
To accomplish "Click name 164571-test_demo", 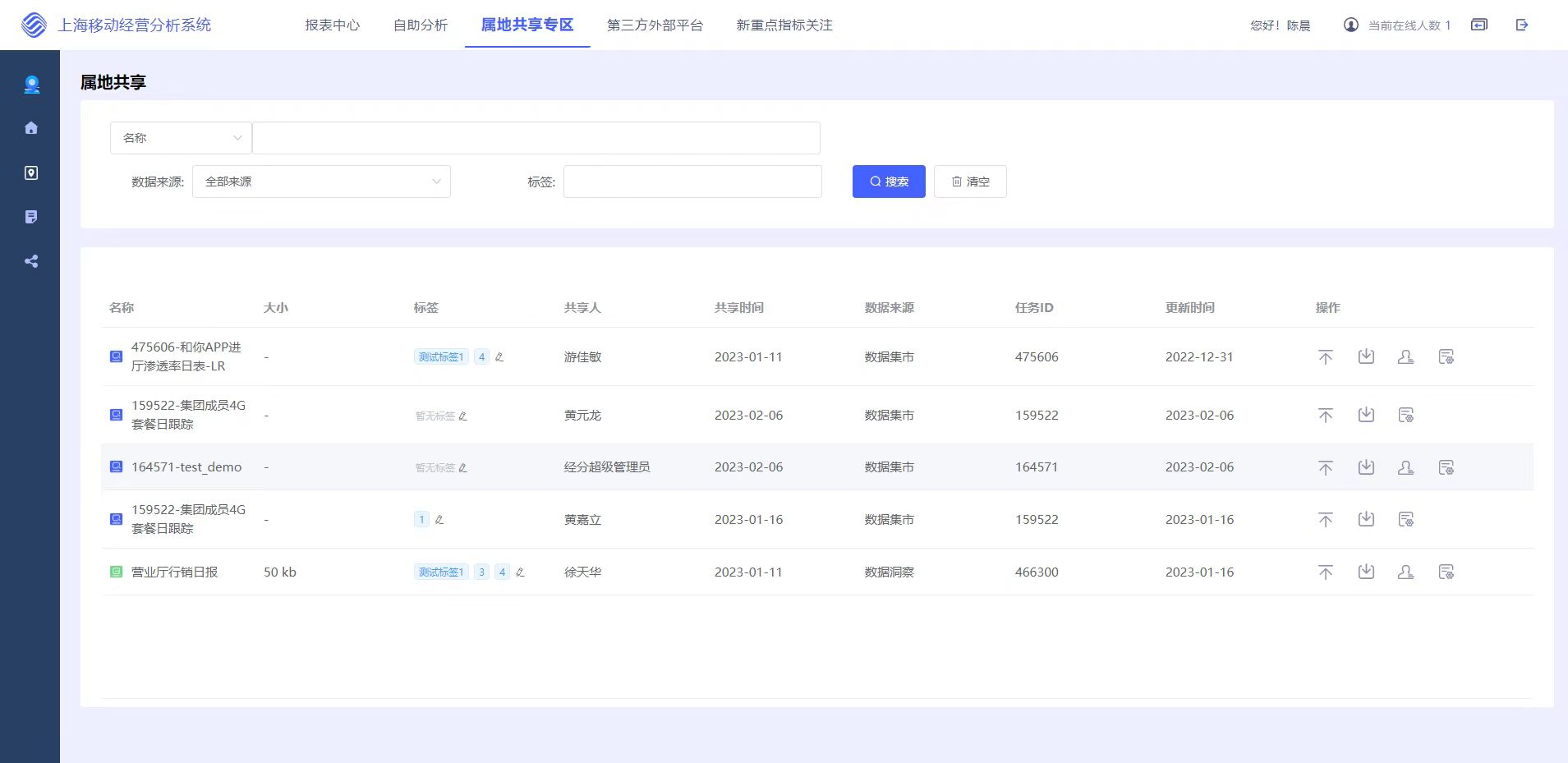I will [x=186, y=467].
